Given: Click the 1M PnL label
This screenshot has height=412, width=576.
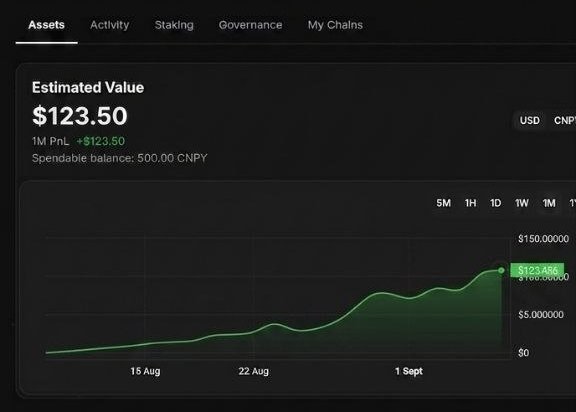Looking at the screenshot, I should [50, 141].
